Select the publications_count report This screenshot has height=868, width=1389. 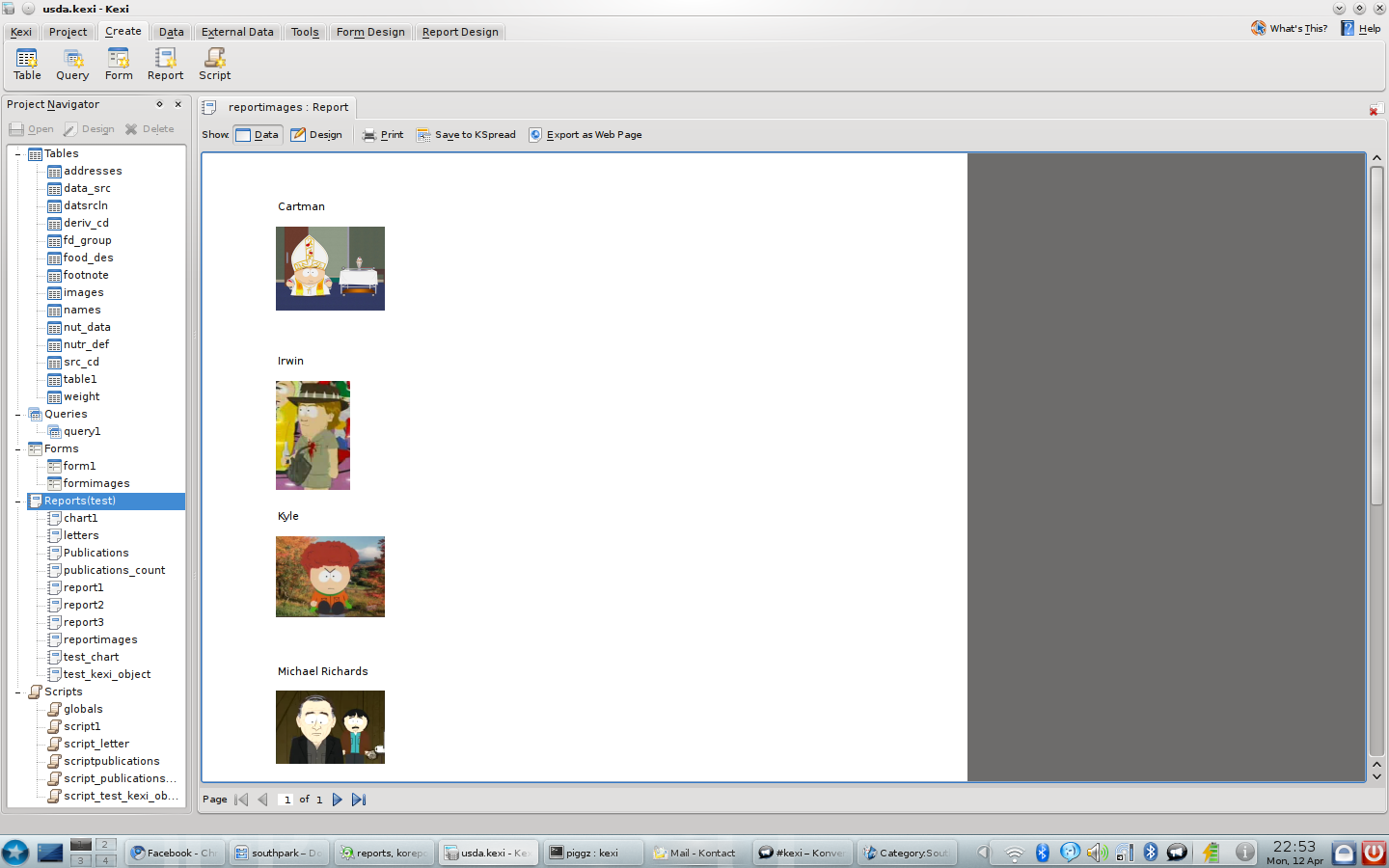pos(114,571)
